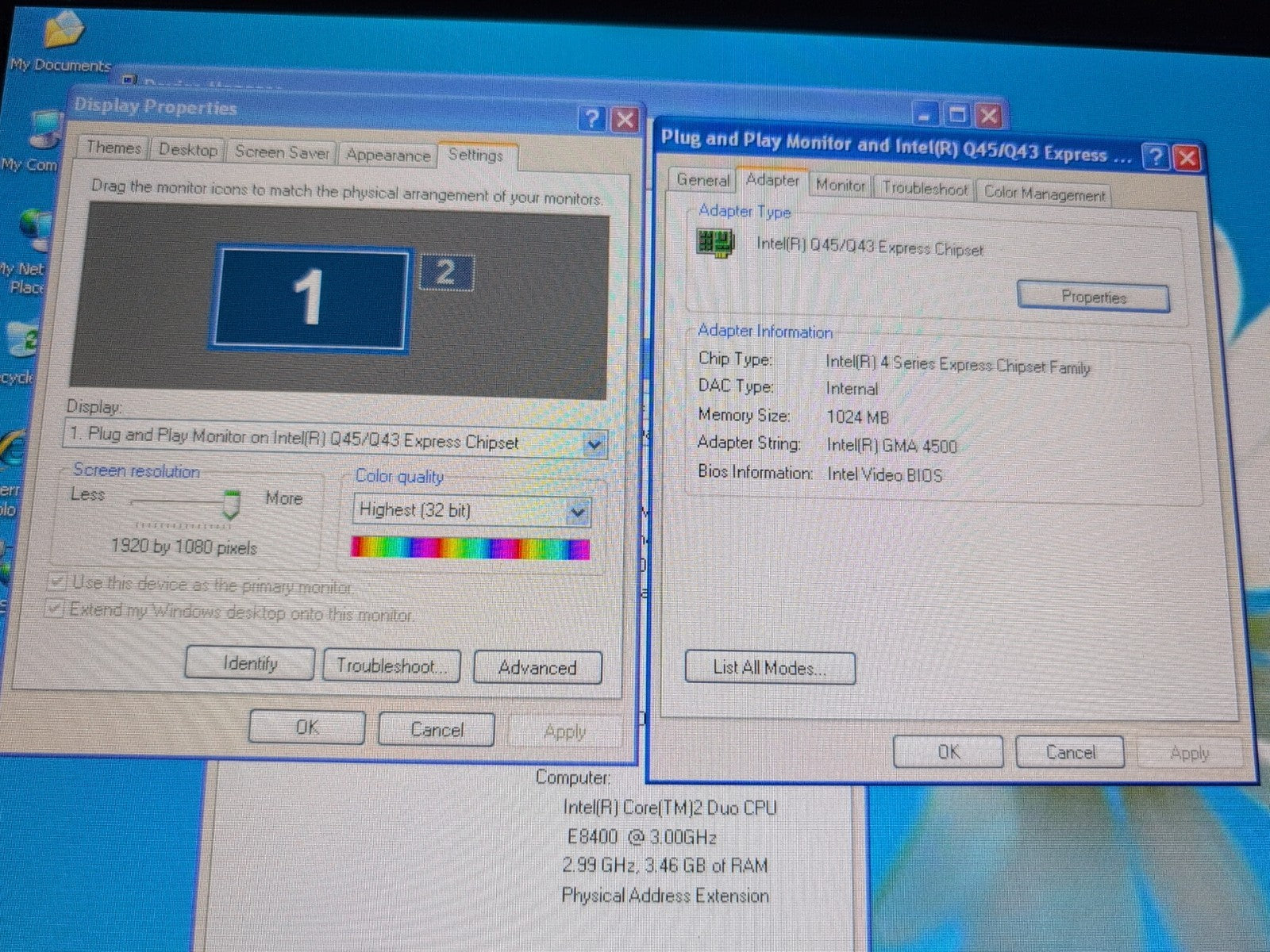Image resolution: width=1270 pixels, height=952 pixels.
Task: Open the My Documents desktop icon
Action: pos(60,41)
